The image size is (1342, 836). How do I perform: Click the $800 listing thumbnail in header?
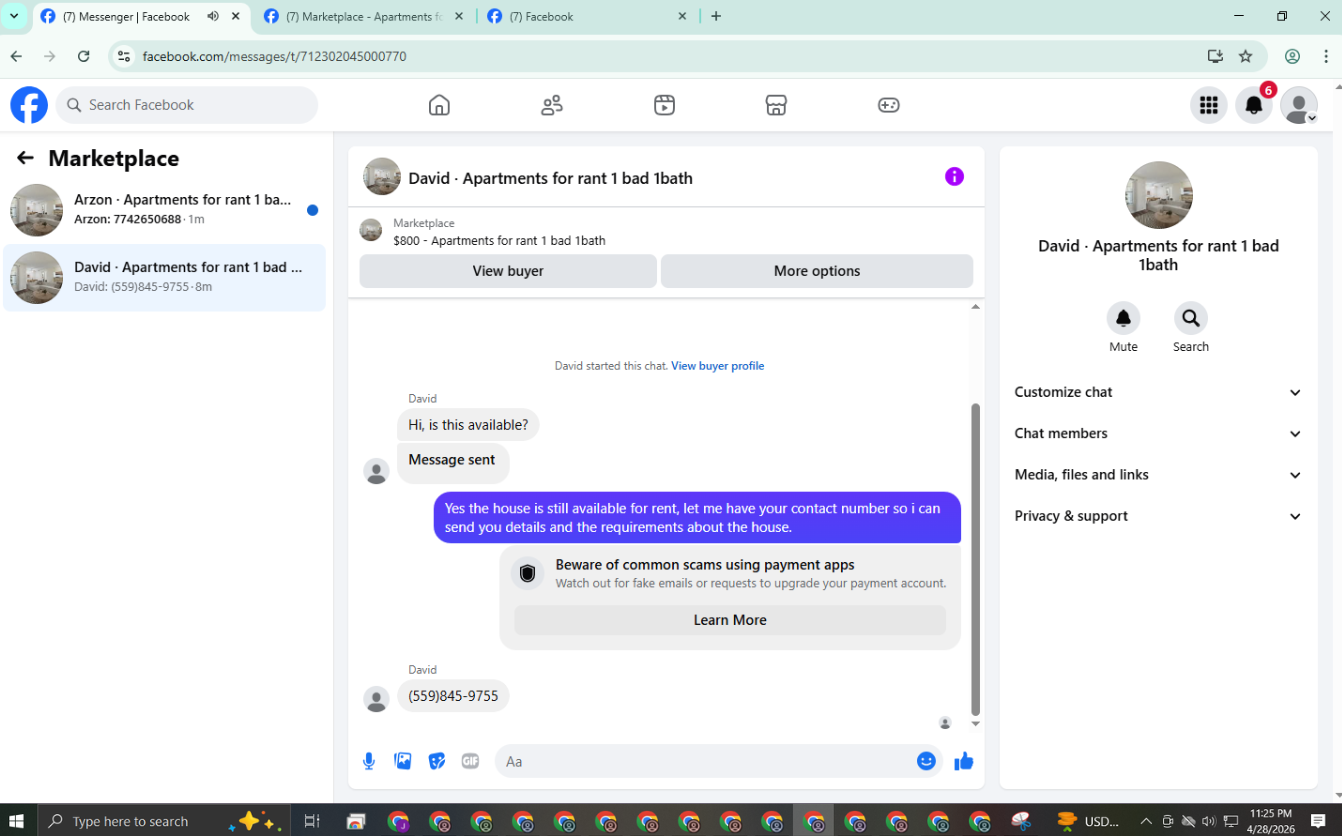(x=371, y=231)
